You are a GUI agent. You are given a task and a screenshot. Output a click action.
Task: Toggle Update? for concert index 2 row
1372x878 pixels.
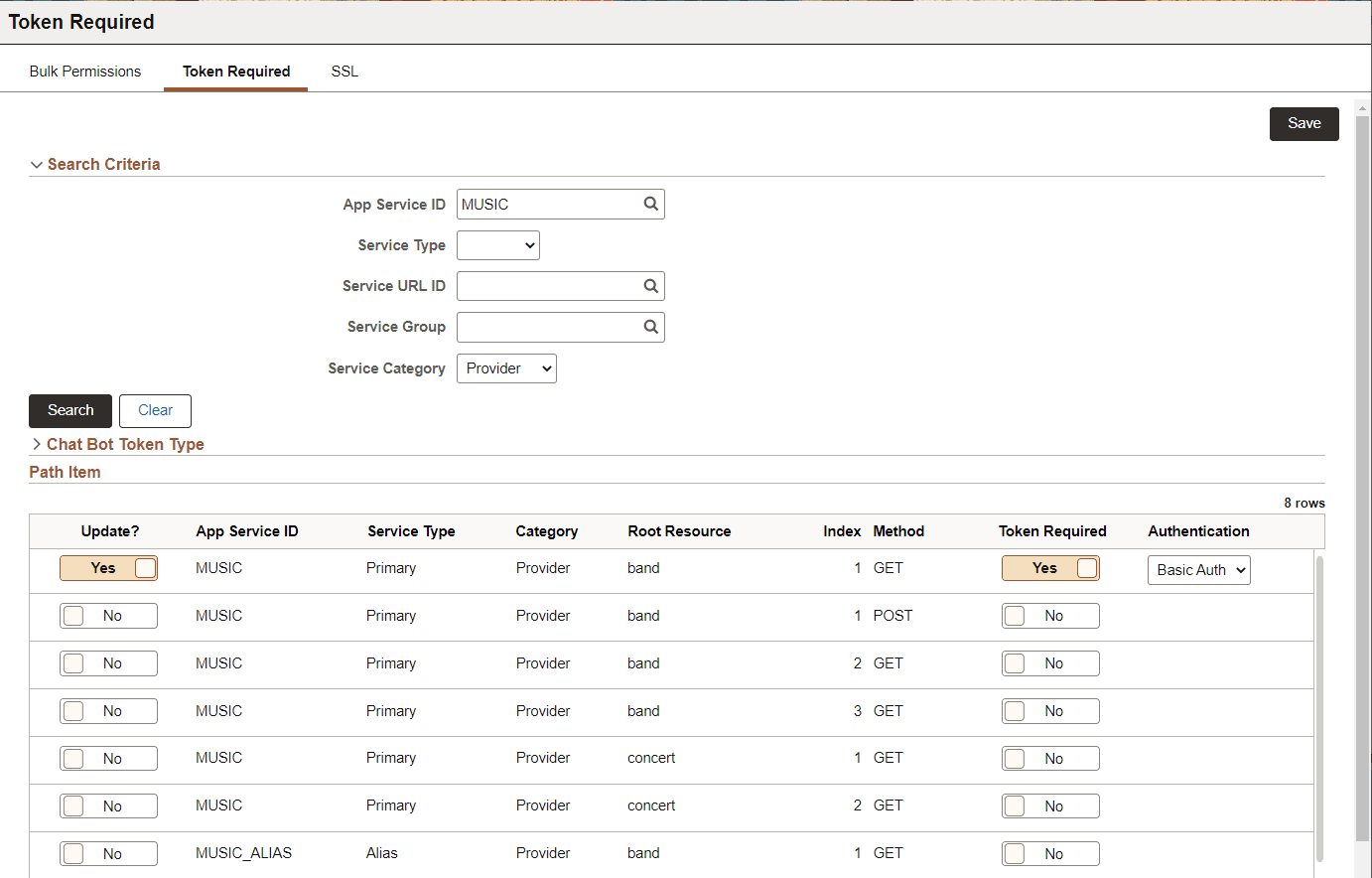[108, 806]
